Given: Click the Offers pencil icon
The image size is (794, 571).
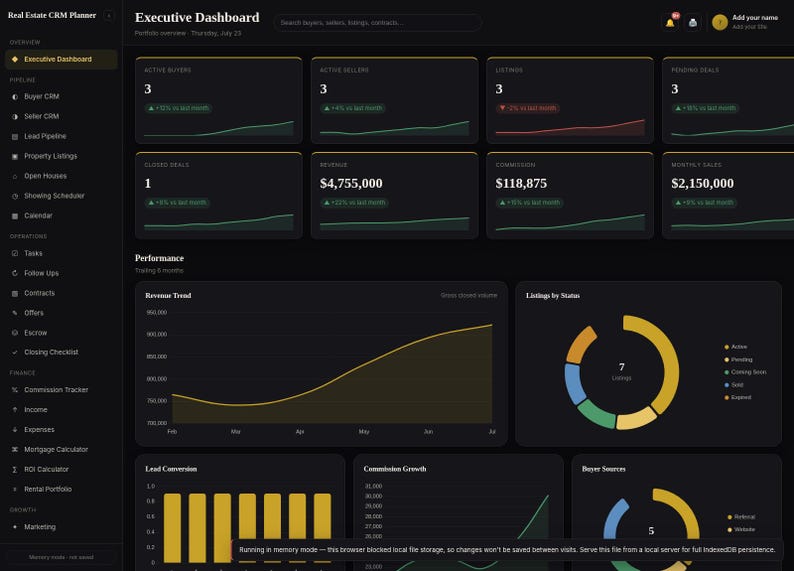Looking at the screenshot, I should point(15,313).
